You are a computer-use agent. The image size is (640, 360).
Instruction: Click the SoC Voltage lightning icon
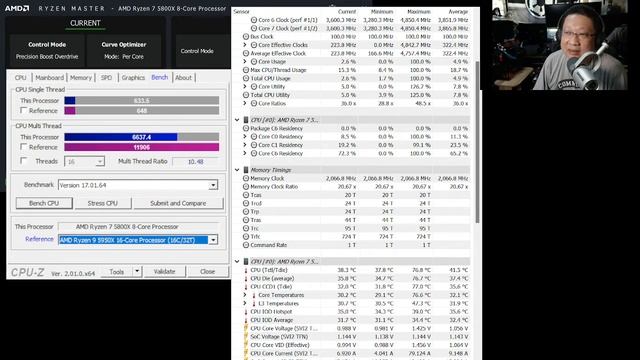(x=246, y=337)
